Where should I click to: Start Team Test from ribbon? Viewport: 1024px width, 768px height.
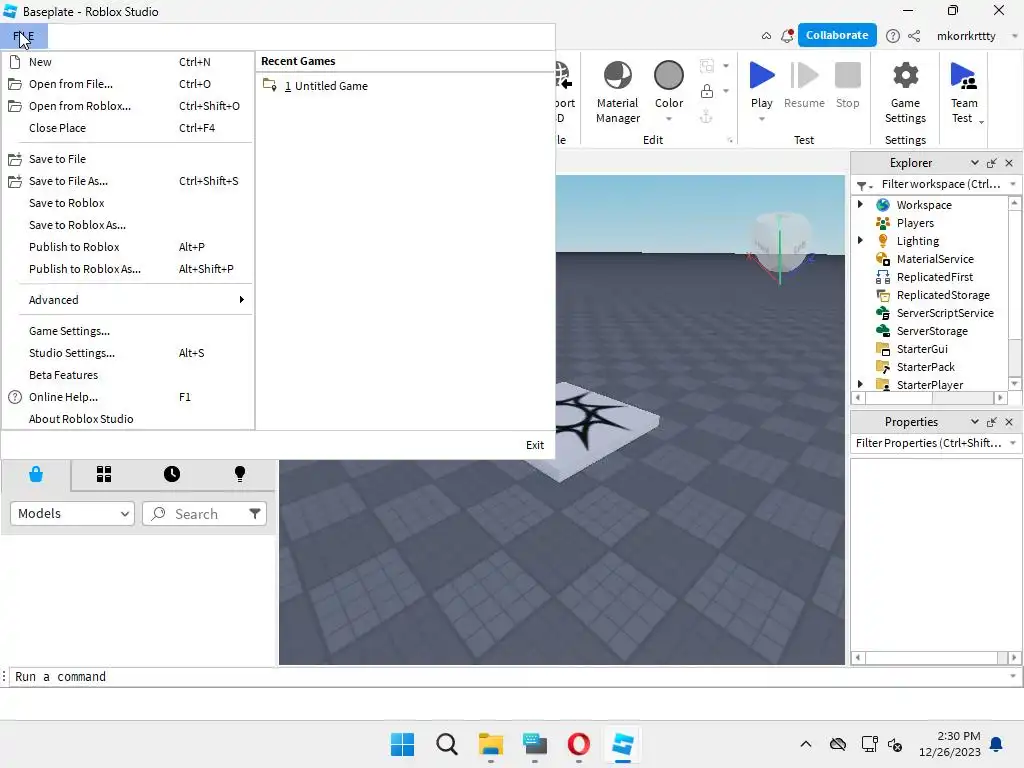coord(964,92)
